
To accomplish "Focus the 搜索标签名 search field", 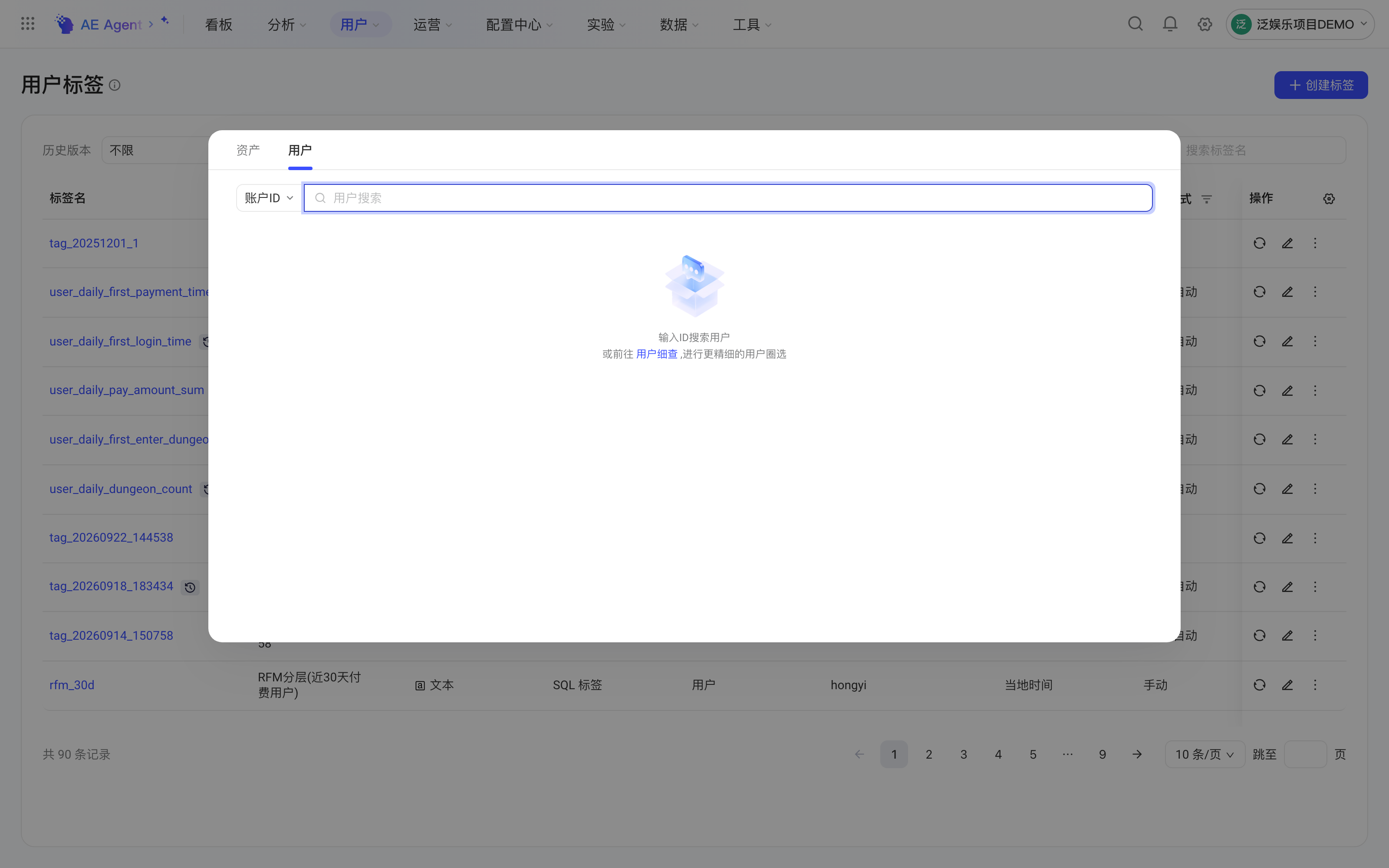I will click(x=1263, y=150).
